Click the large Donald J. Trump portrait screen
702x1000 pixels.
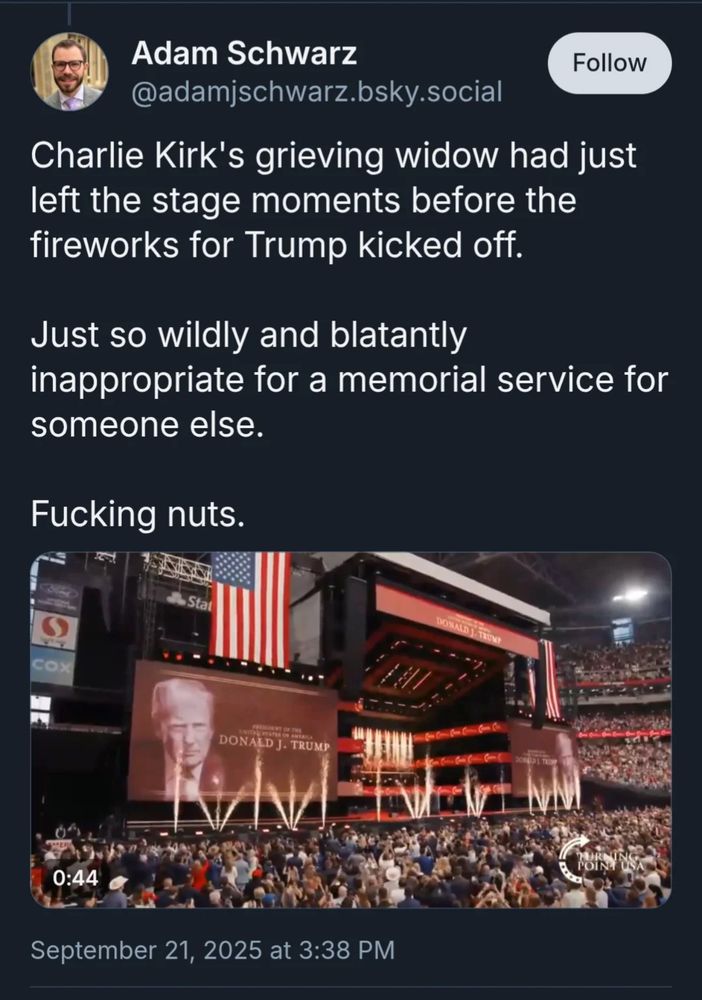pos(230,730)
